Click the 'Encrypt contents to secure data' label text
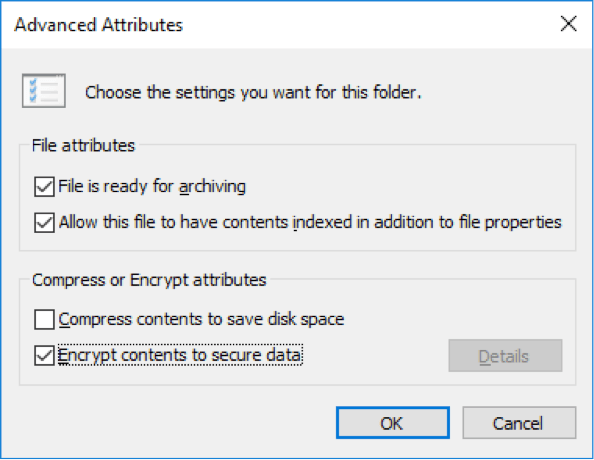Screen dimensions: 594x460 (180, 355)
